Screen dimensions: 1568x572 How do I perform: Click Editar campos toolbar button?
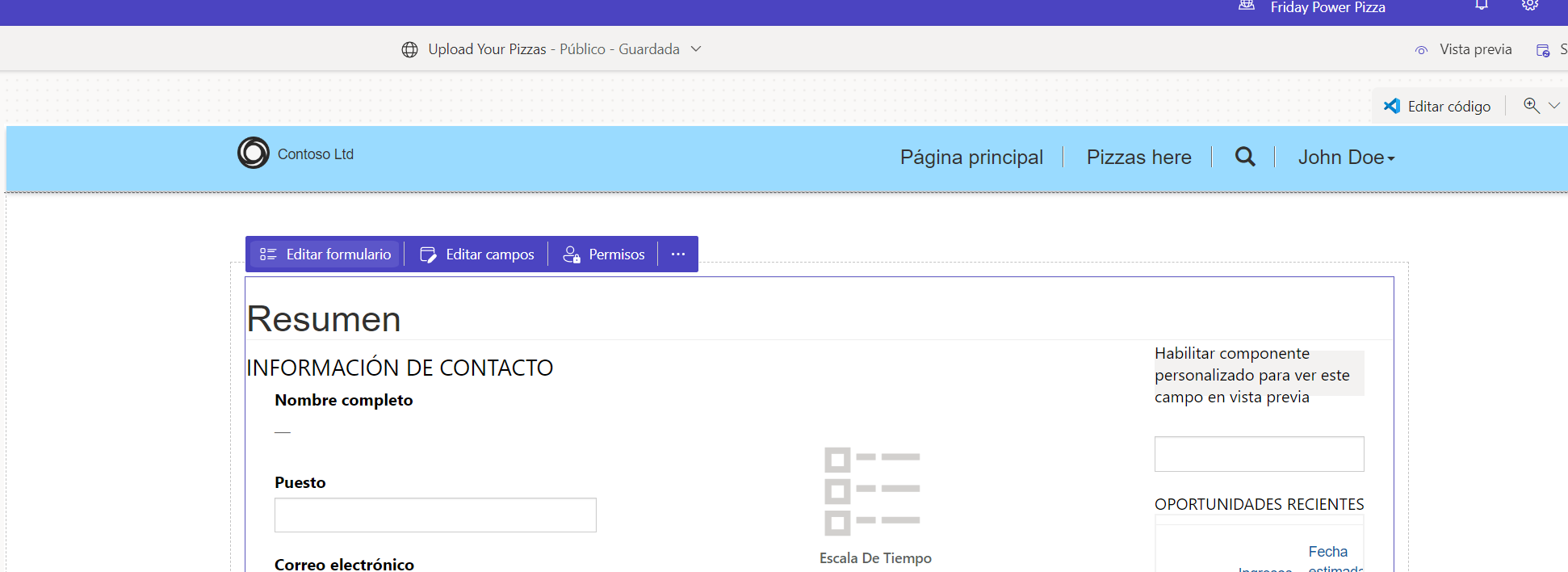(476, 254)
